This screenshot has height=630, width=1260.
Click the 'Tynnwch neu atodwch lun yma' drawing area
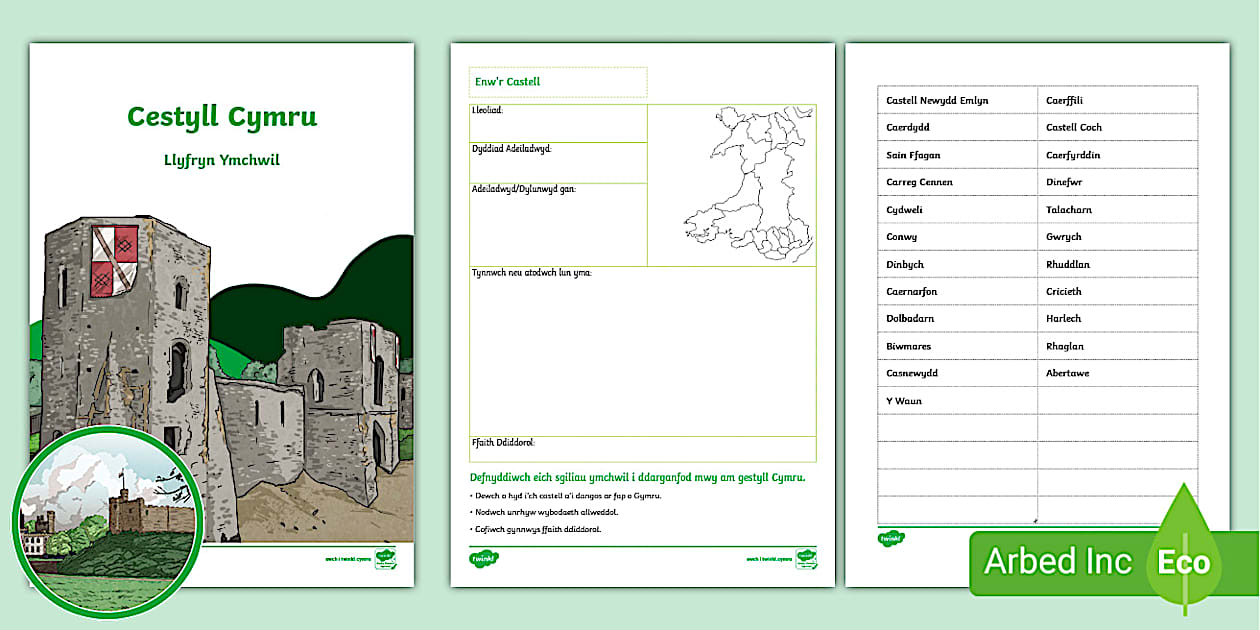[640, 350]
